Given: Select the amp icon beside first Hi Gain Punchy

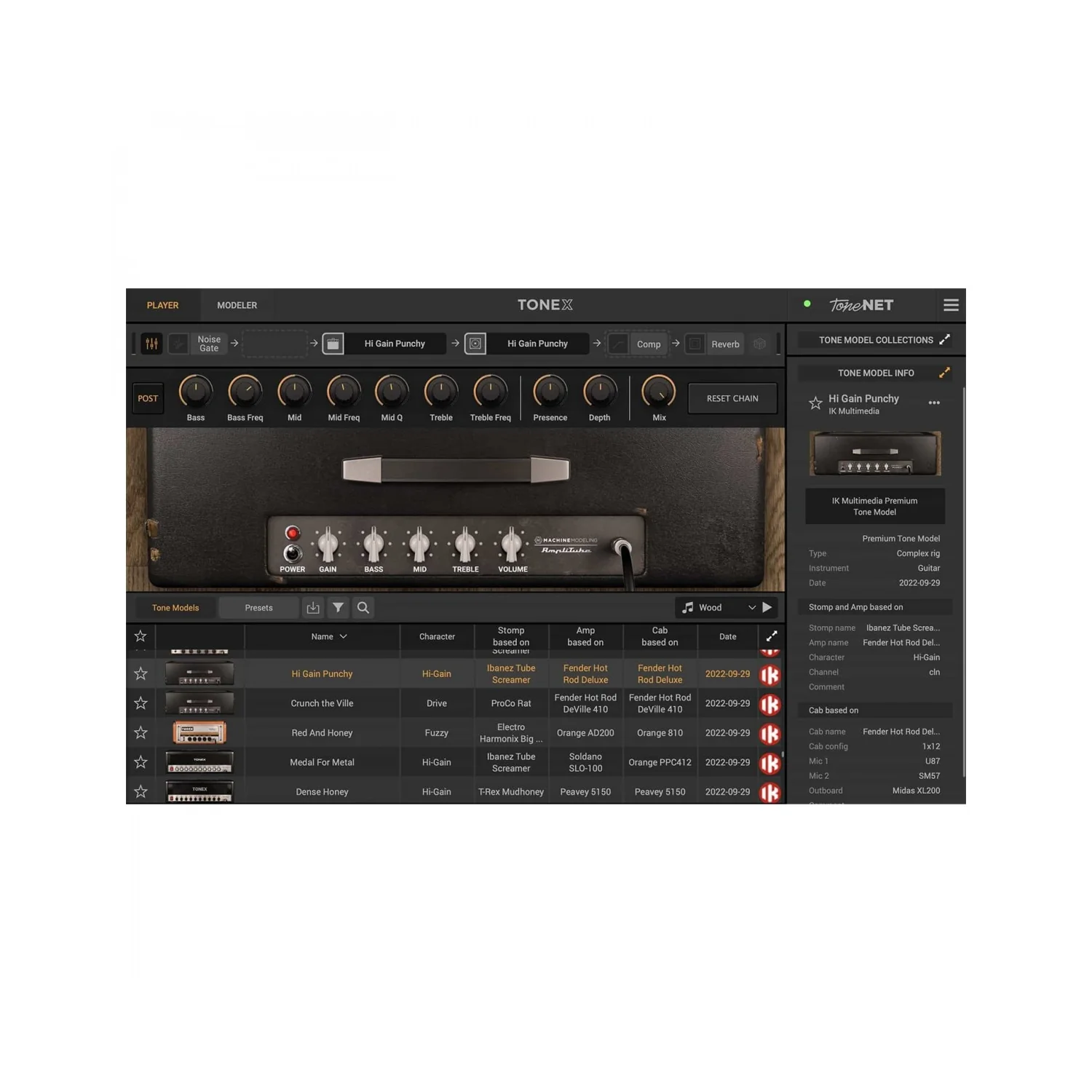Looking at the screenshot, I should pos(333,344).
